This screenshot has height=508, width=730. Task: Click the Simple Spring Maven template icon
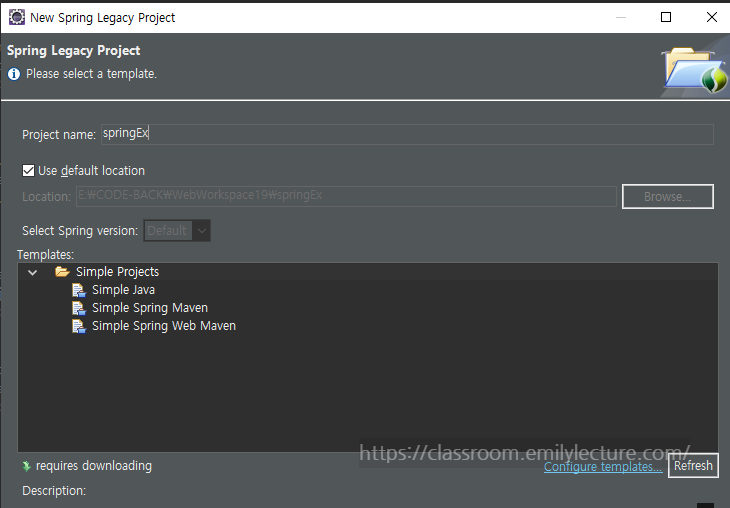(79, 308)
